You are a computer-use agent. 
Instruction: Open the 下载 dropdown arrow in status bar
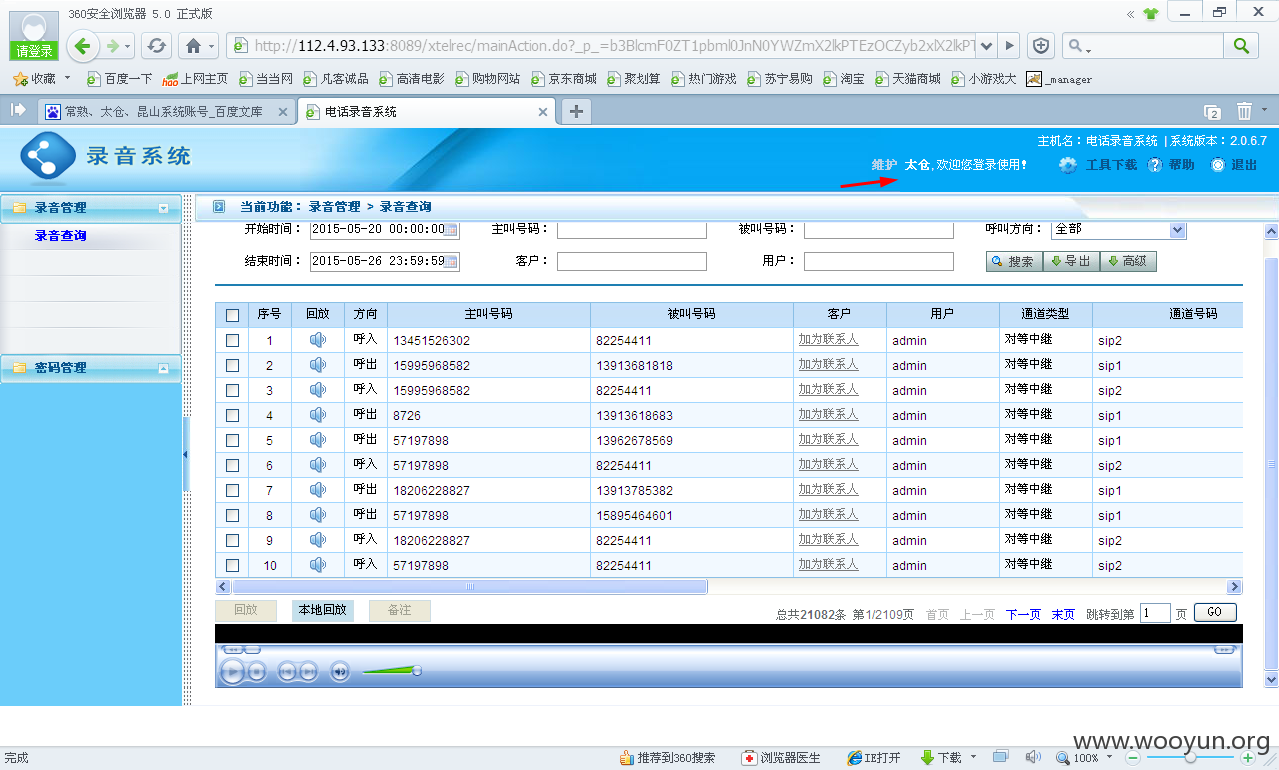click(973, 757)
